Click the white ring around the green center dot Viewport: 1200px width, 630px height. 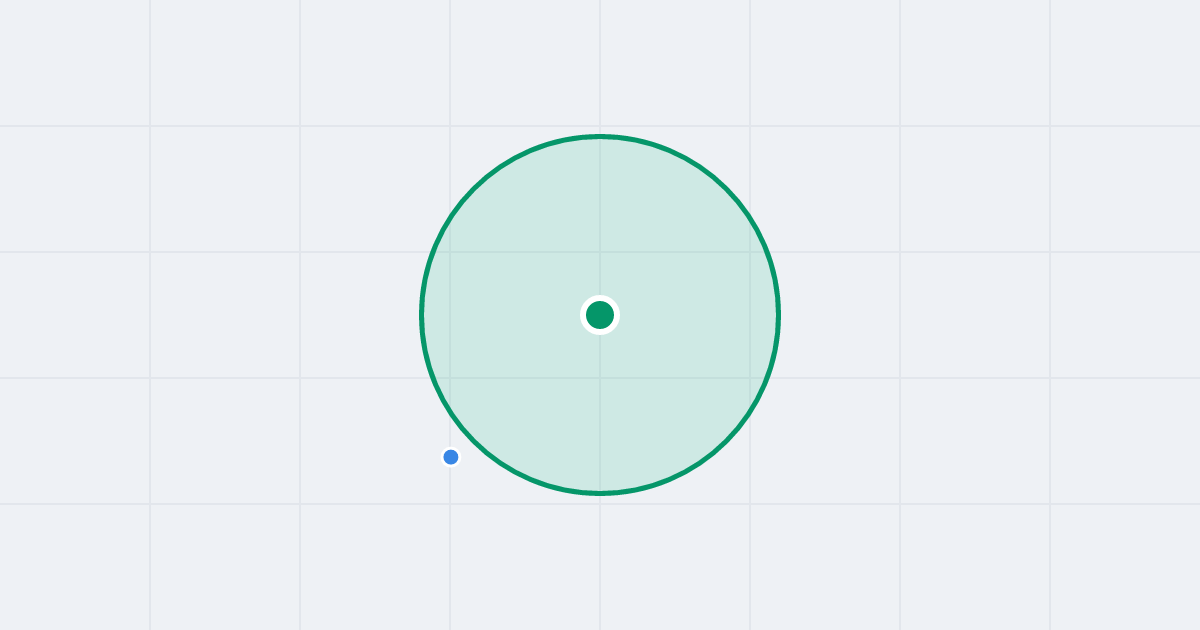(600, 298)
